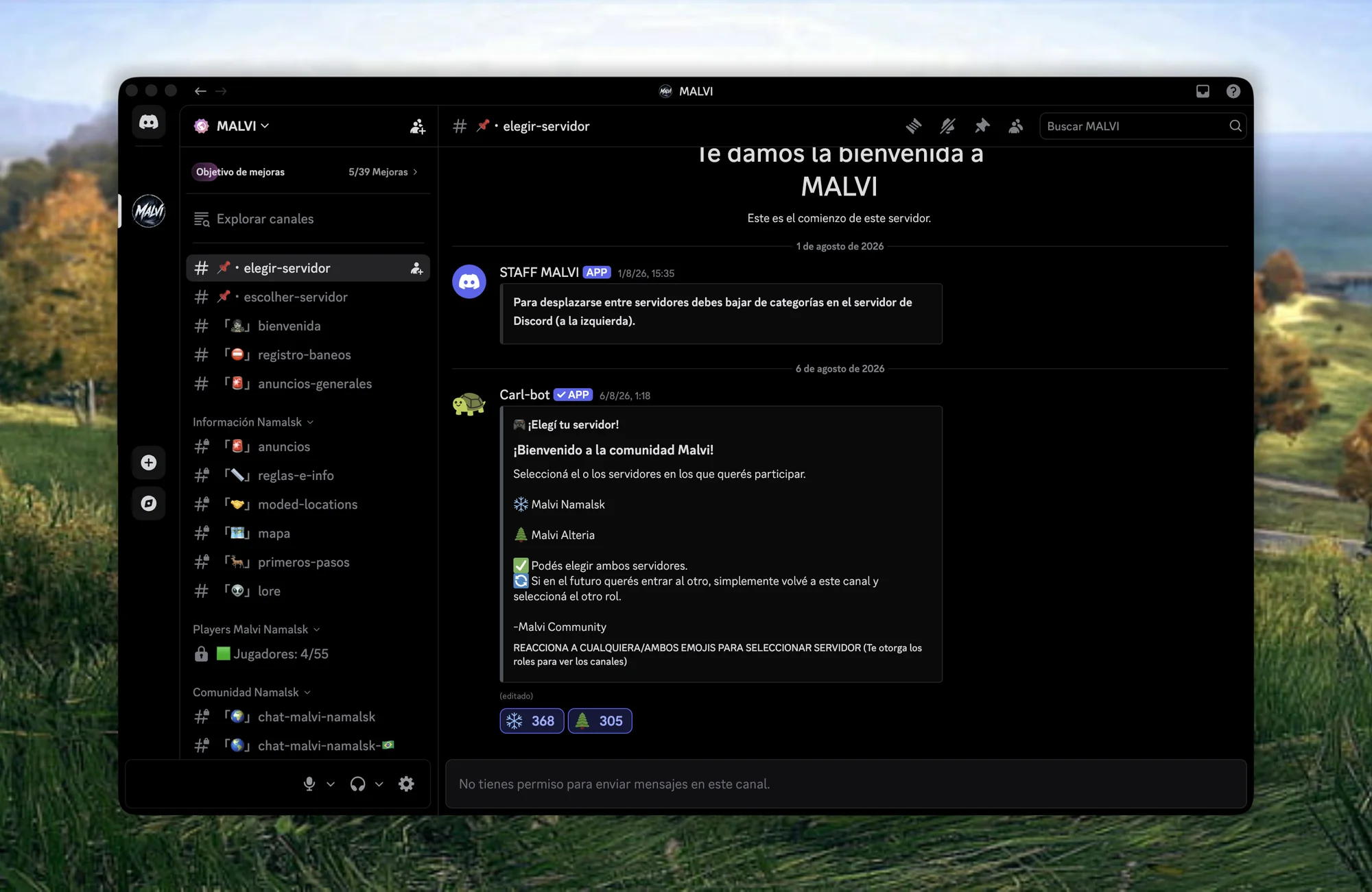Viewport: 1372px width, 892px height.
Task: Collapse Información Namalsk category
Action: click(252, 422)
